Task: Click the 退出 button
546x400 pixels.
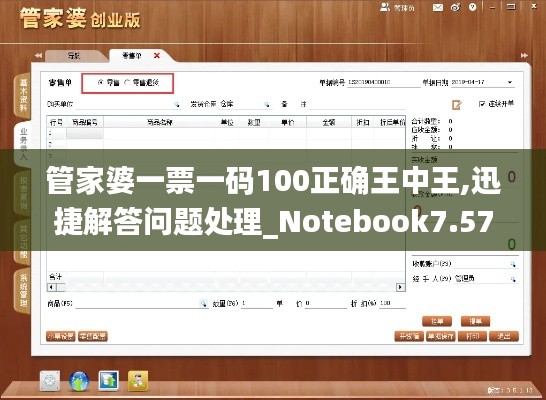Action: tap(504, 336)
